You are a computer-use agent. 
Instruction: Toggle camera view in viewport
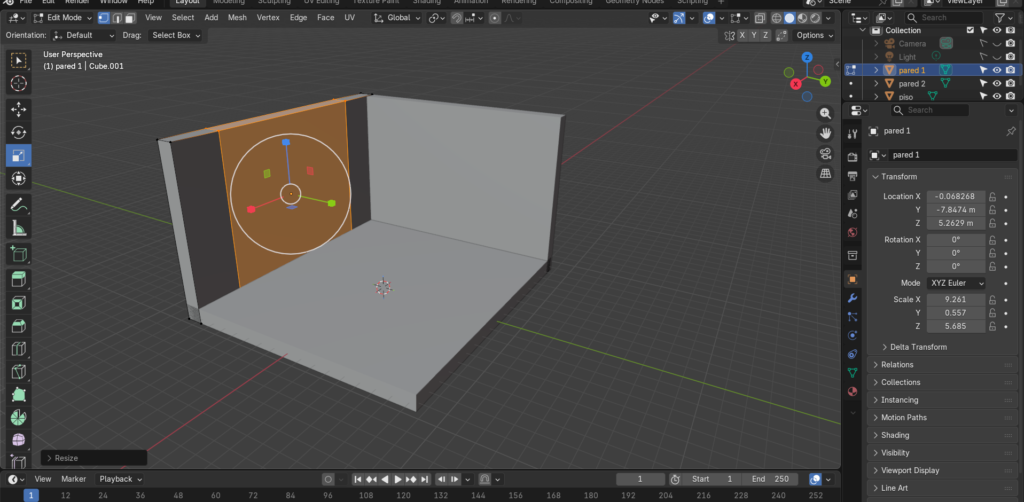coord(825,153)
